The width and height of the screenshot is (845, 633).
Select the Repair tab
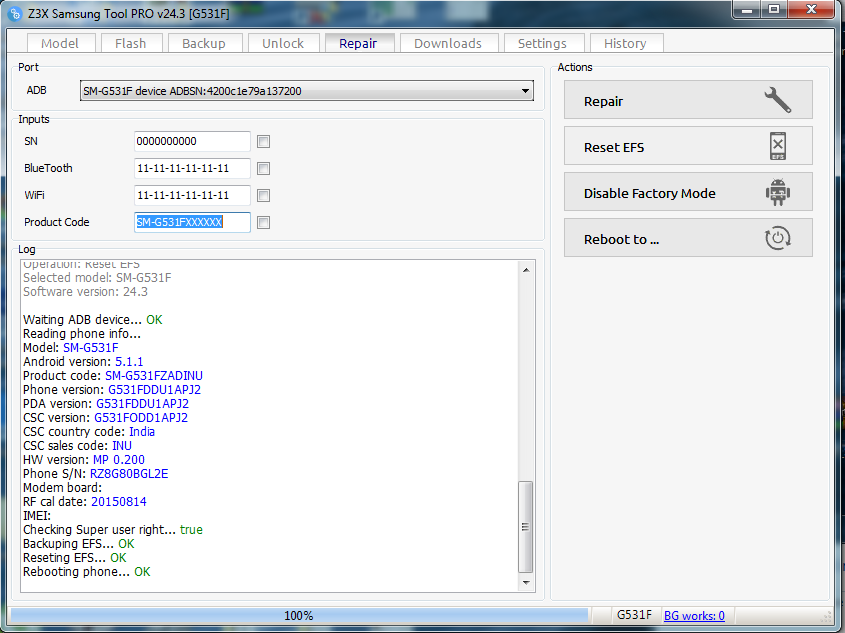point(358,43)
